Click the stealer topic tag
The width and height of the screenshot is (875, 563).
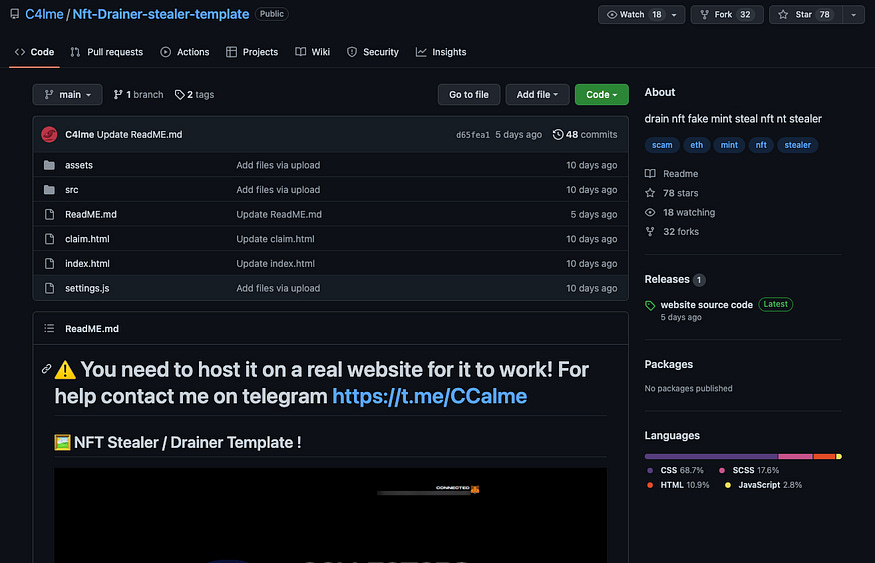[x=797, y=145]
